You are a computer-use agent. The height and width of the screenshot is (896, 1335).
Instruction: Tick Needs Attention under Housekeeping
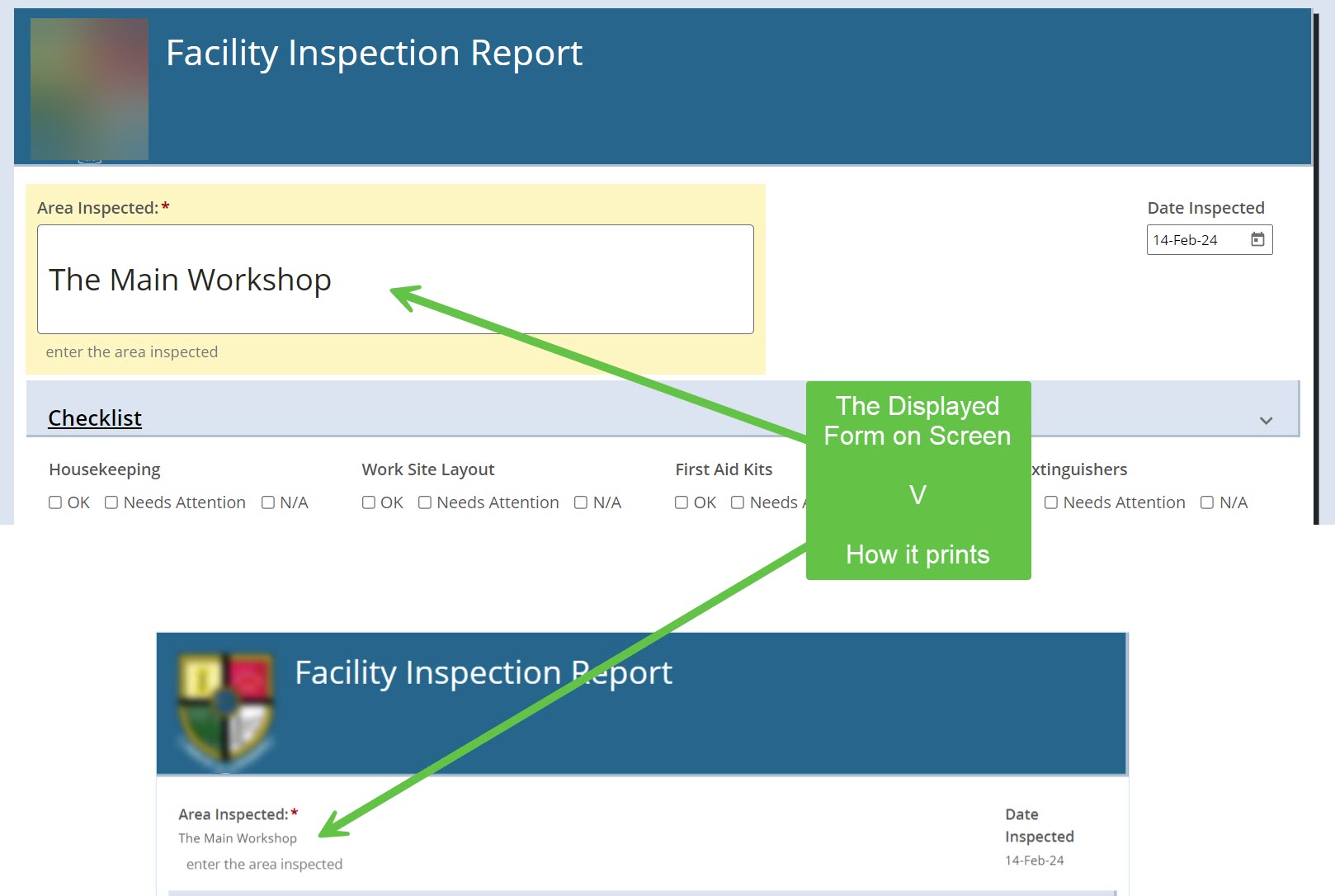point(111,502)
